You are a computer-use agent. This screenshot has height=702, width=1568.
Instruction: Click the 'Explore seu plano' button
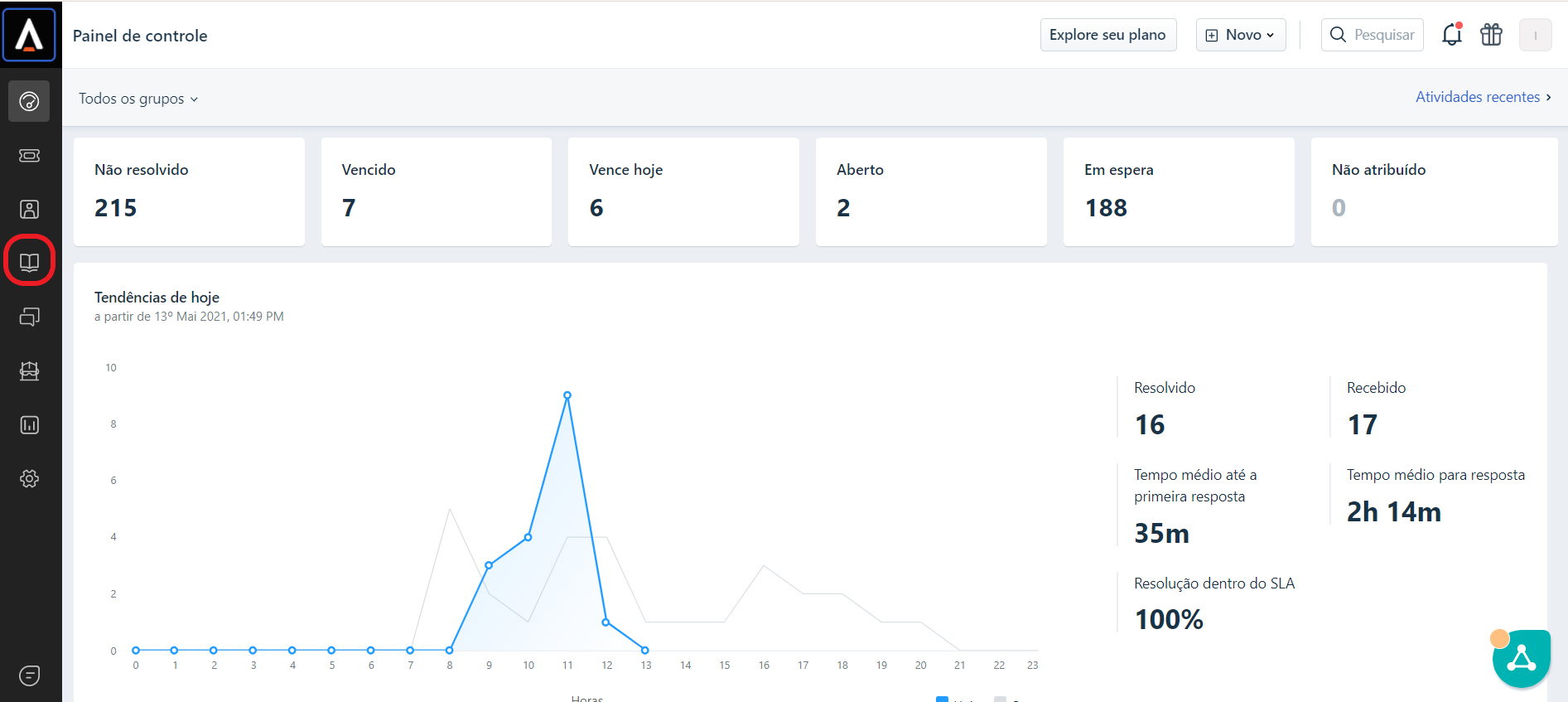pyautogui.click(x=1107, y=35)
